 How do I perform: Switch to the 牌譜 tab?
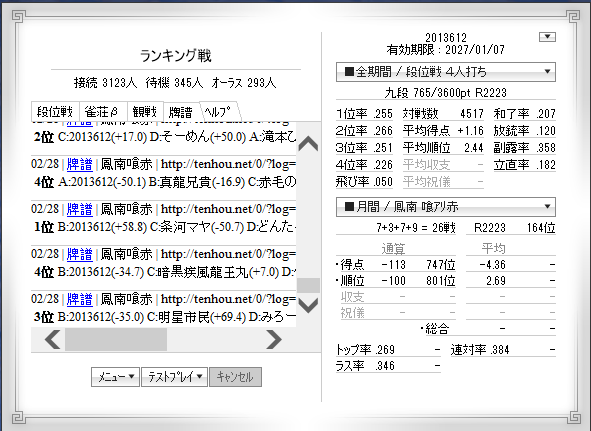[x=181, y=112]
